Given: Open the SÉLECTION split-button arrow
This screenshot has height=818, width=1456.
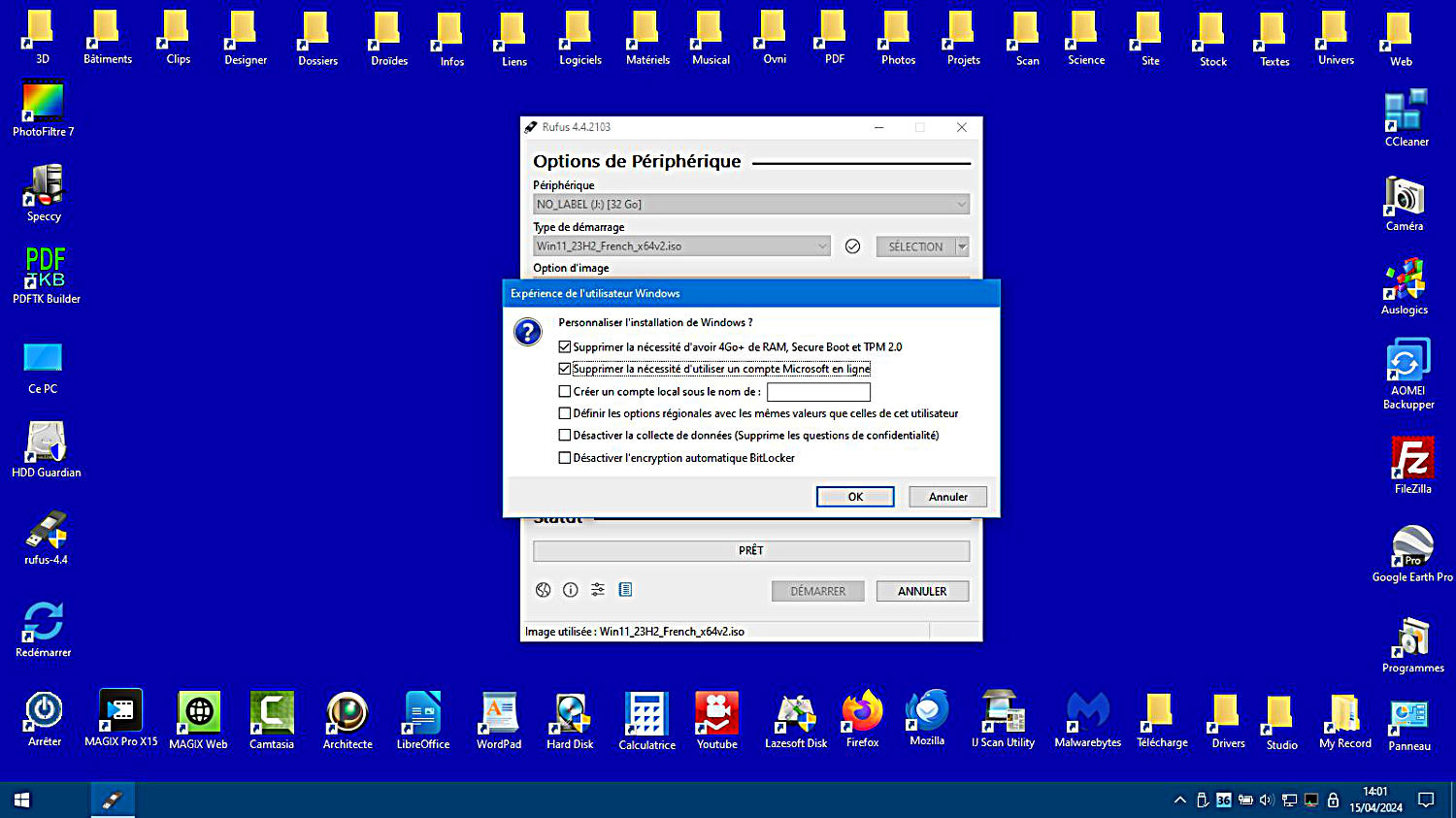Looking at the screenshot, I should (962, 246).
